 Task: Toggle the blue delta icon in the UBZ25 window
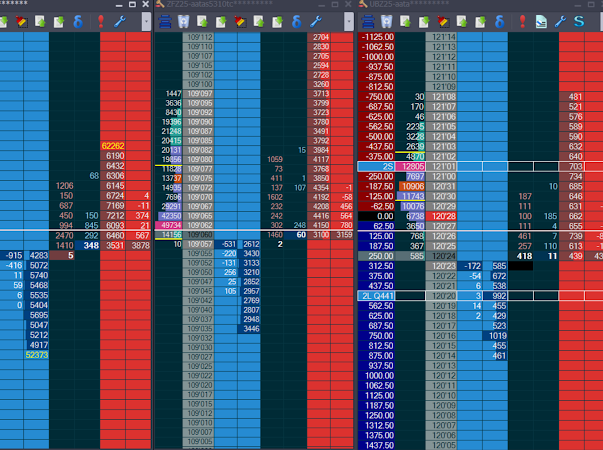[500, 22]
